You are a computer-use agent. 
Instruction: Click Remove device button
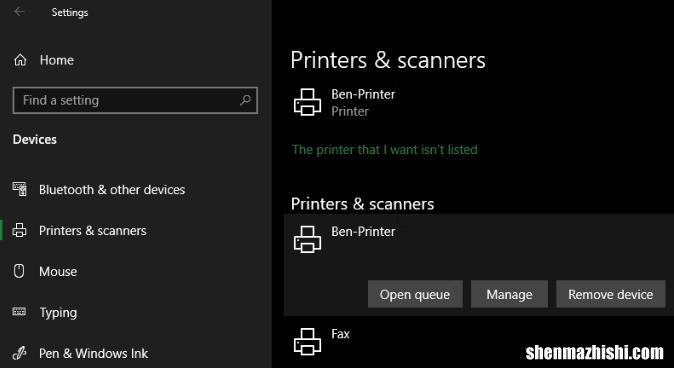[x=610, y=294]
